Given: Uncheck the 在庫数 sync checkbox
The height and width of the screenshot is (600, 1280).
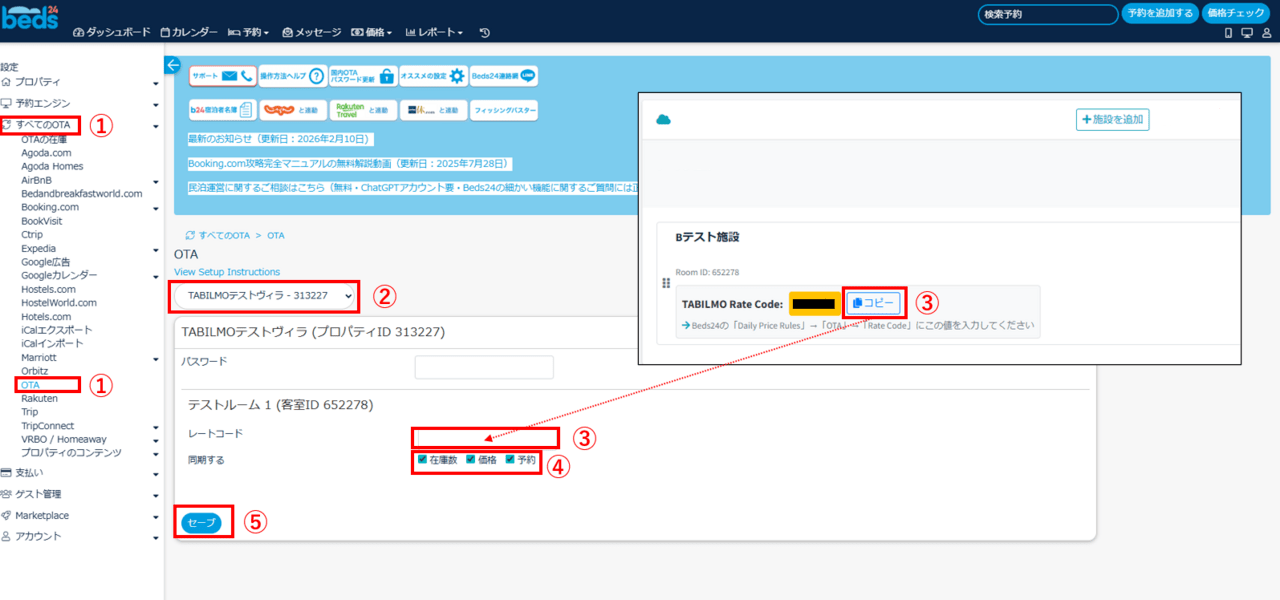Looking at the screenshot, I should pyautogui.click(x=422, y=460).
